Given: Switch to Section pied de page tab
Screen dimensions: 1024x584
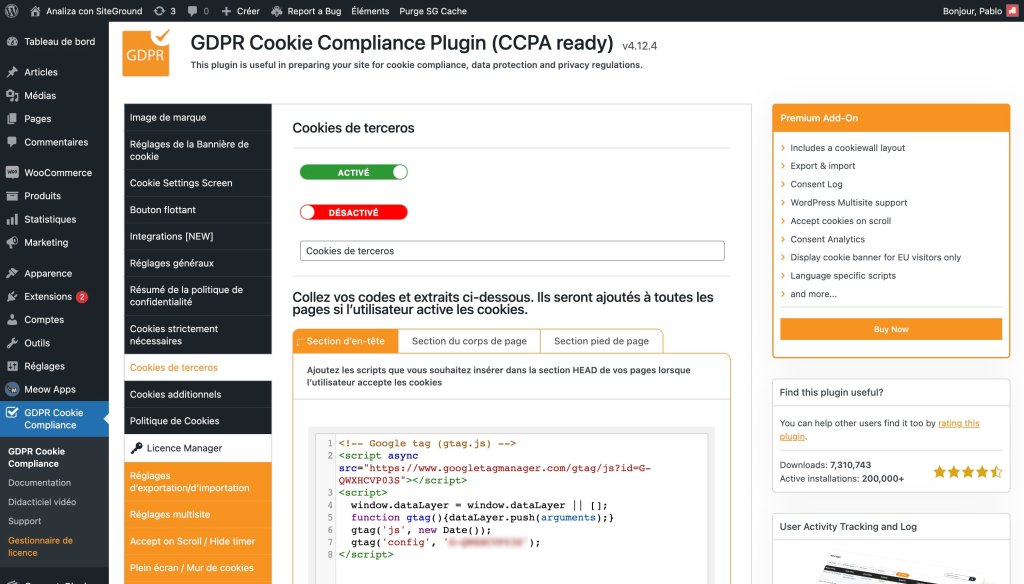Looking at the screenshot, I should 601,341.
